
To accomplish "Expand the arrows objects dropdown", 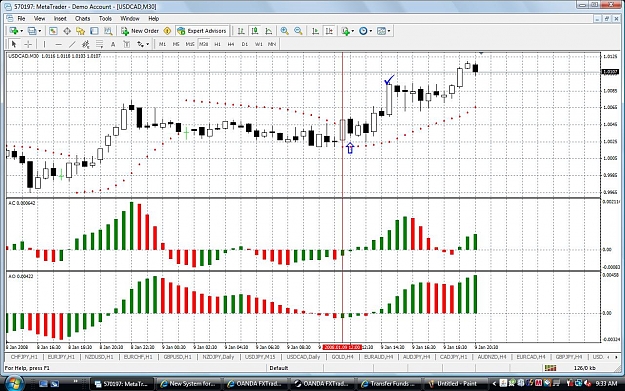I will [x=147, y=44].
